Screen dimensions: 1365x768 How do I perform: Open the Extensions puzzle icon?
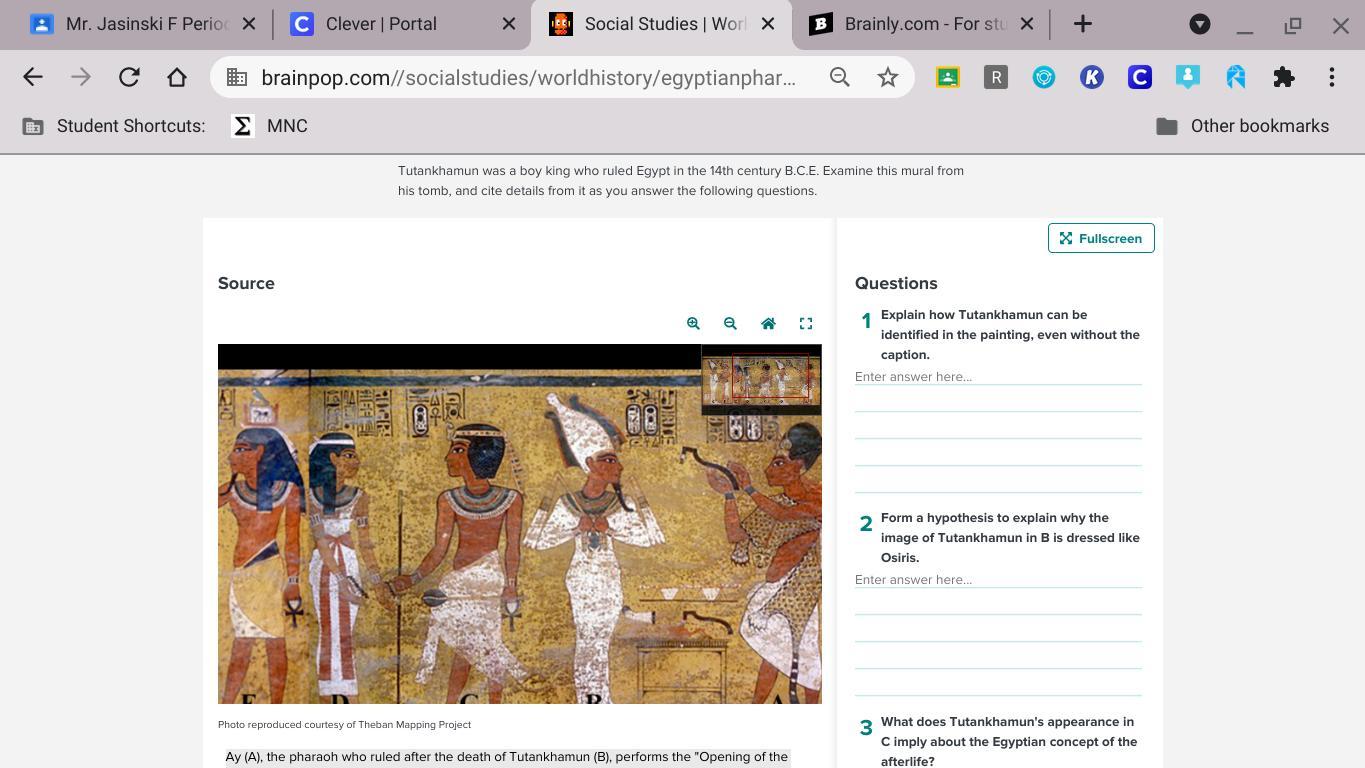pyautogui.click(x=1283, y=78)
